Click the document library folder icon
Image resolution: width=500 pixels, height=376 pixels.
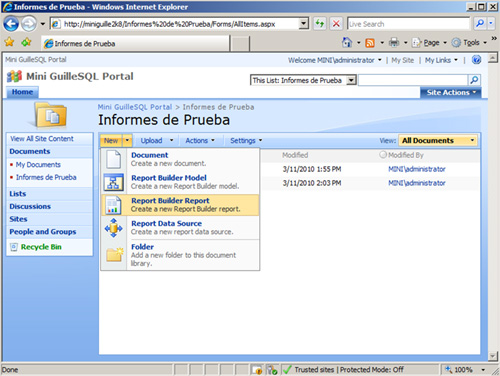(x=51, y=115)
